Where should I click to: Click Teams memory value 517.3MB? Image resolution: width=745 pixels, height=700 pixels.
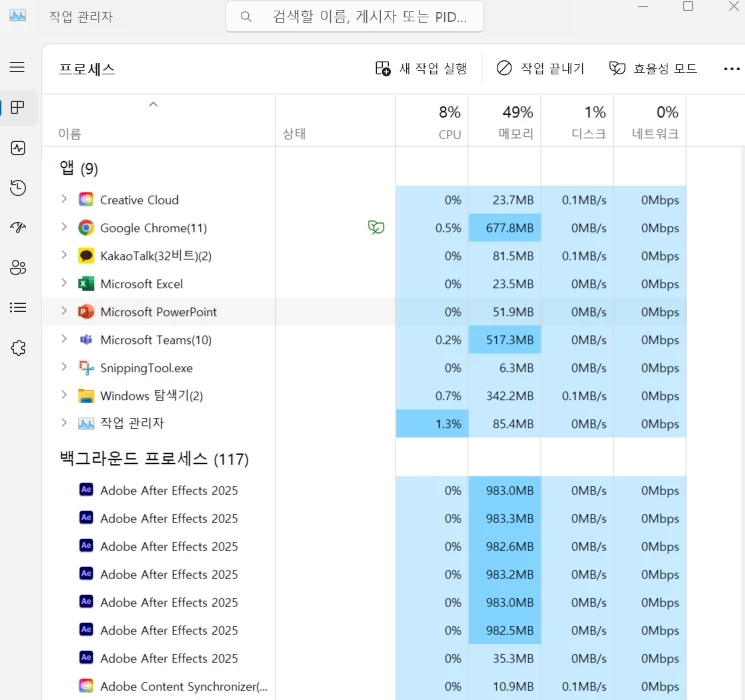point(509,340)
